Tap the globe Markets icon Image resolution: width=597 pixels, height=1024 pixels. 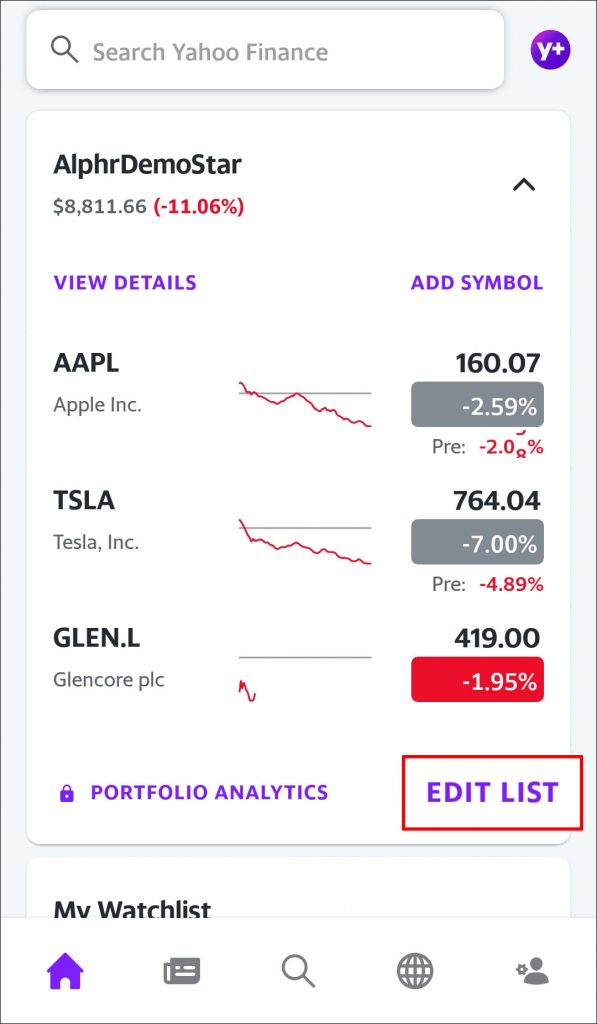[x=415, y=969]
